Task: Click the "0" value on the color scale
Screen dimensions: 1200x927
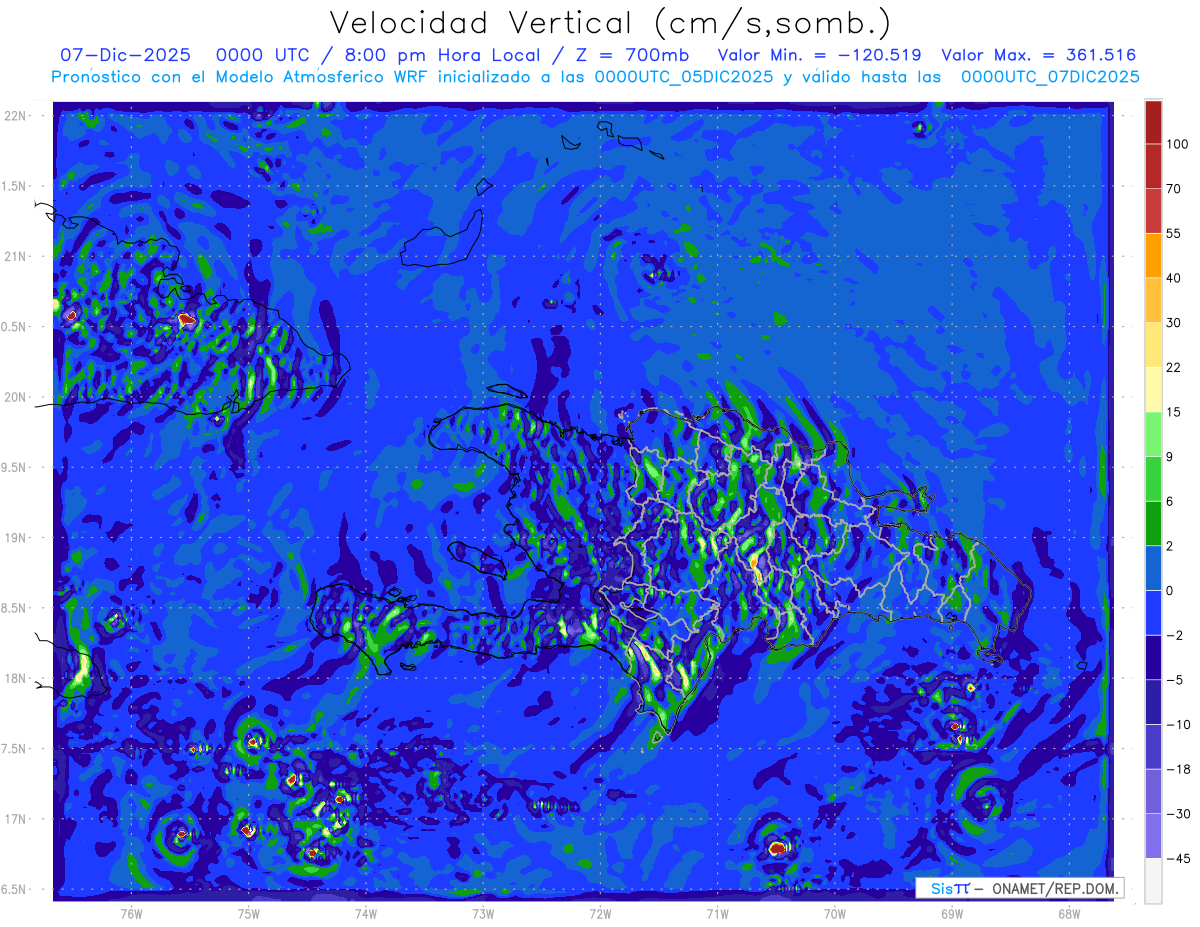Action: (x=1171, y=591)
